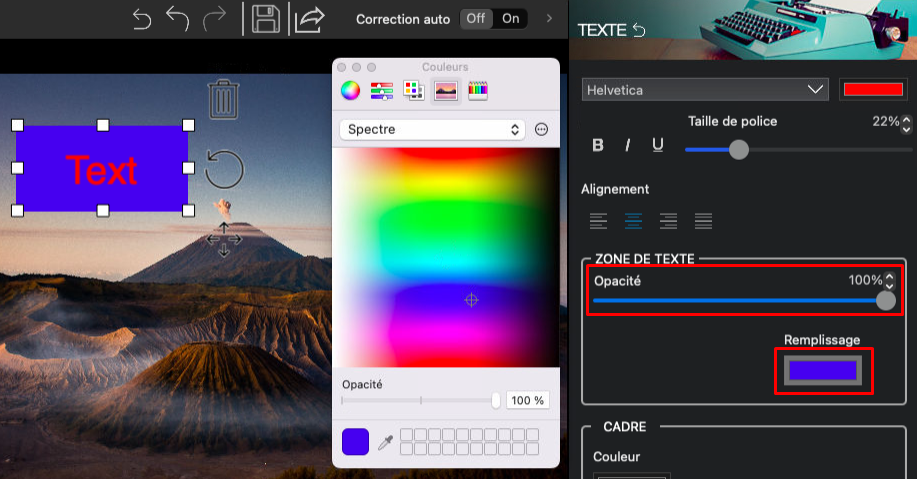The image size is (917, 479).
Task: Save with the floppy disk icon
Action: click(x=266, y=19)
